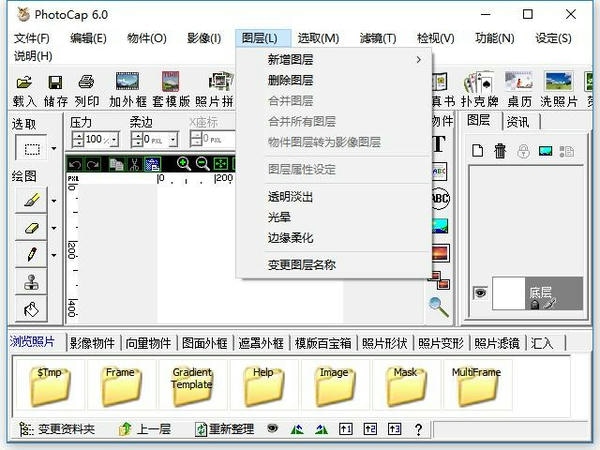Click the 储存 save icon
600x450 pixels.
(55, 82)
